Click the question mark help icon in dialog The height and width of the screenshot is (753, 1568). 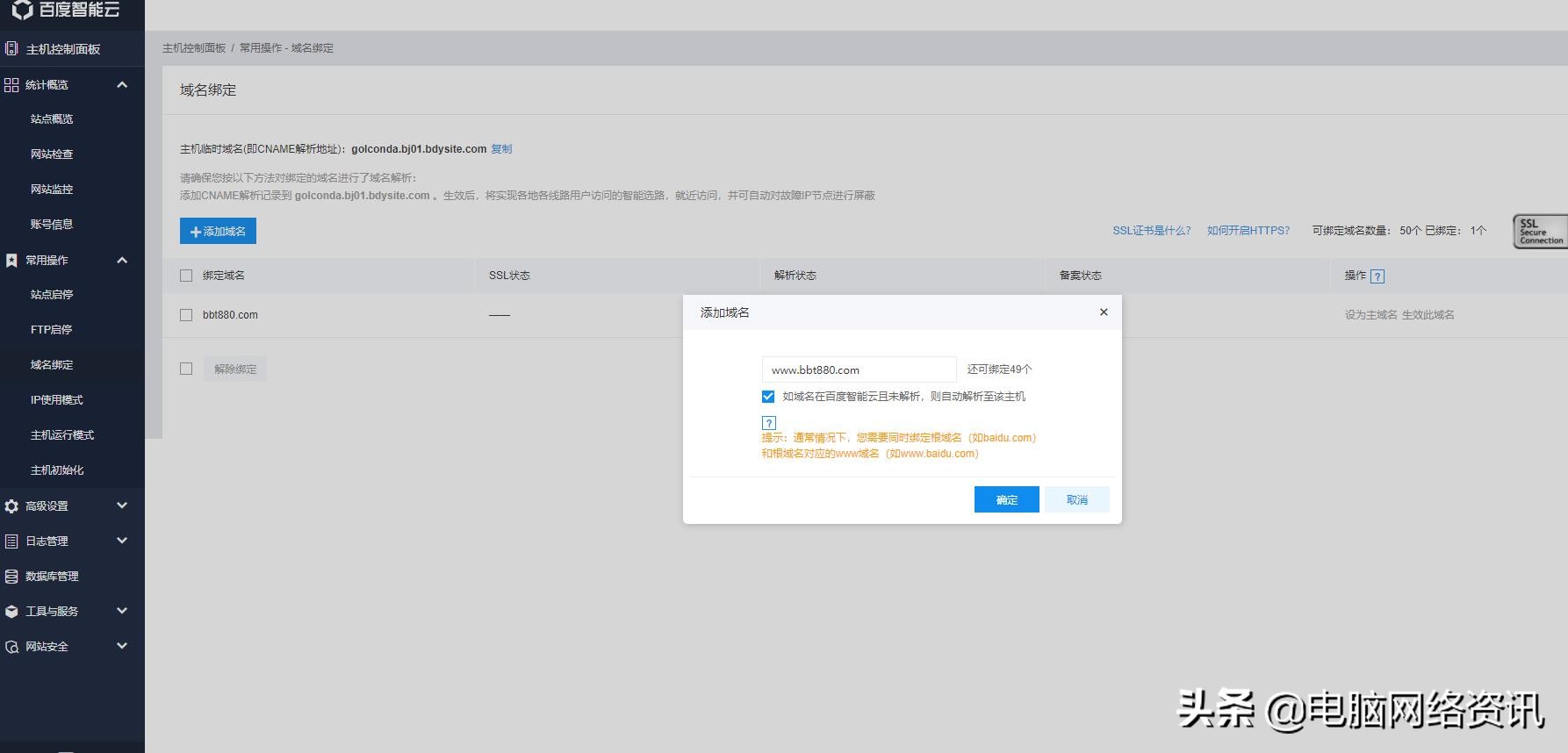pyautogui.click(x=769, y=423)
